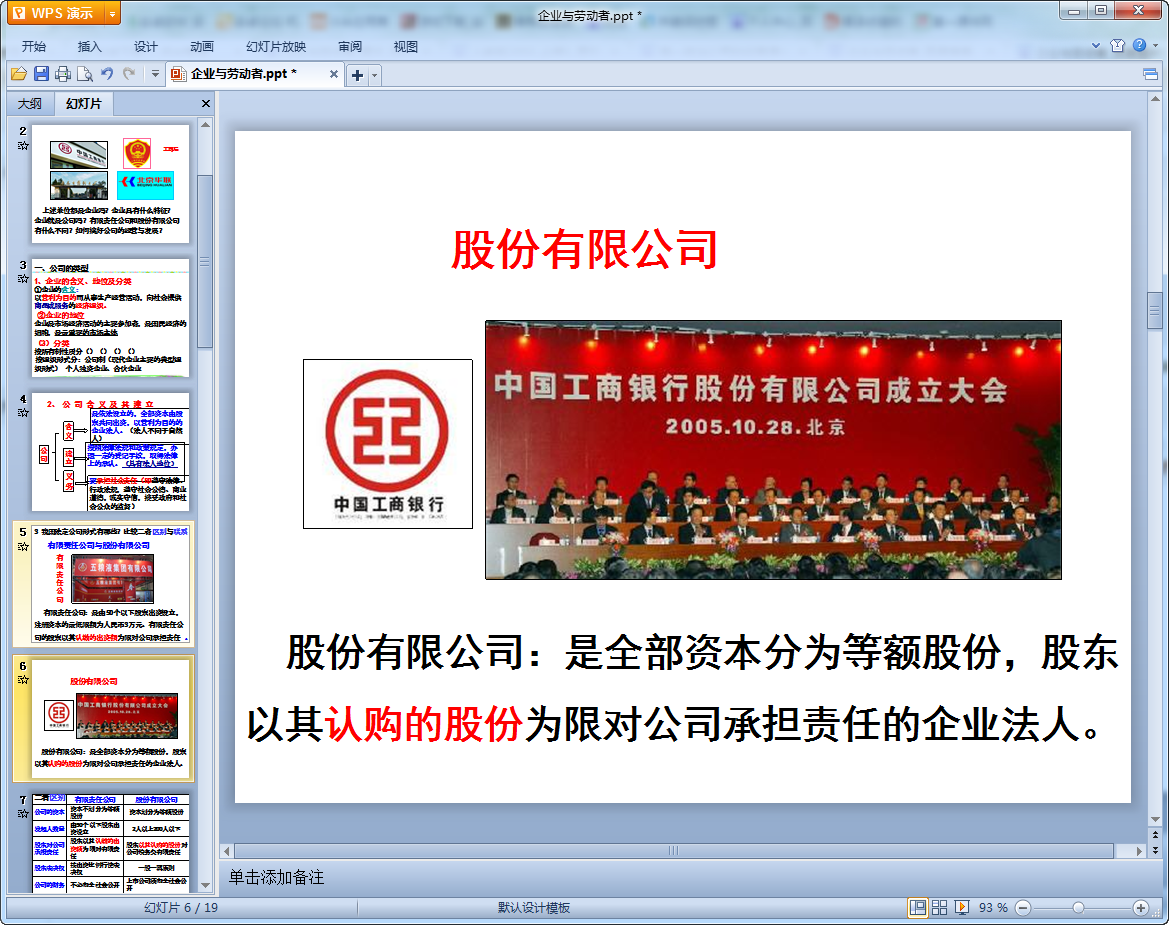Open the 开始 menu
This screenshot has width=1169, height=925.
34,46
